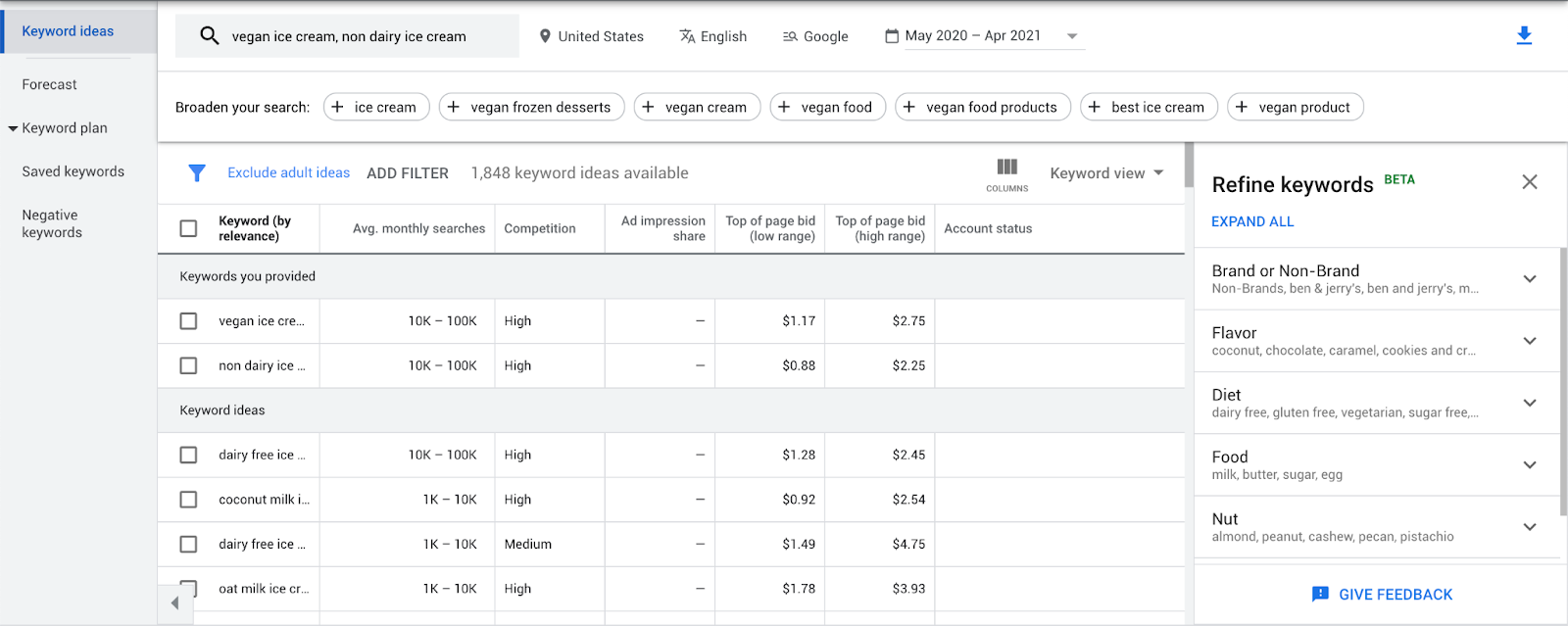
Task: Expand the Nut refine section
Action: (x=1530, y=527)
